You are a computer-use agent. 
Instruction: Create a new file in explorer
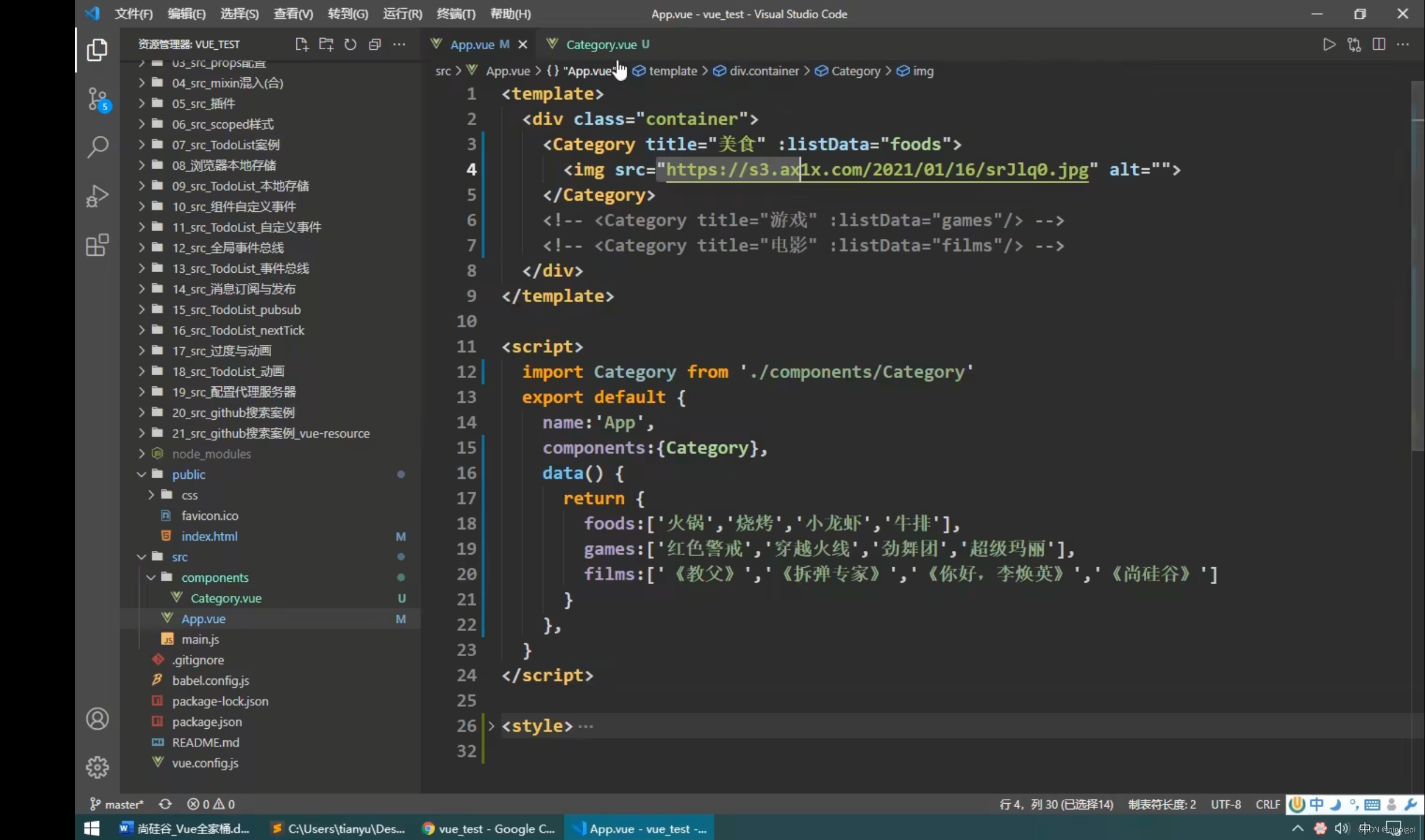[x=302, y=44]
